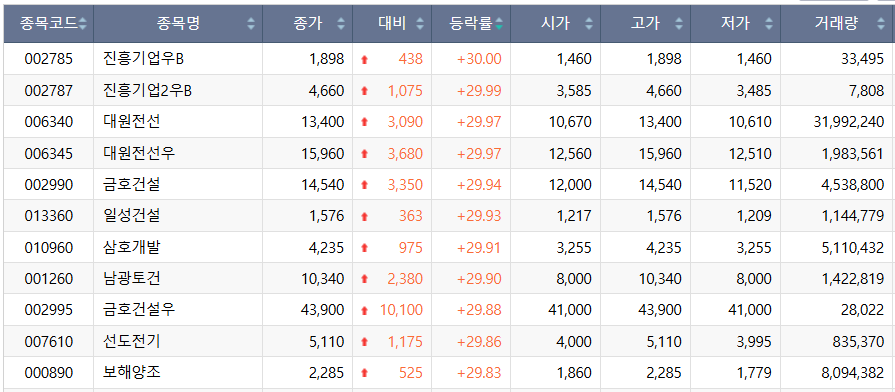Click 선도전기 low price 3,995
Image resolution: width=895 pixels, height=392 pixels.
coord(754,341)
